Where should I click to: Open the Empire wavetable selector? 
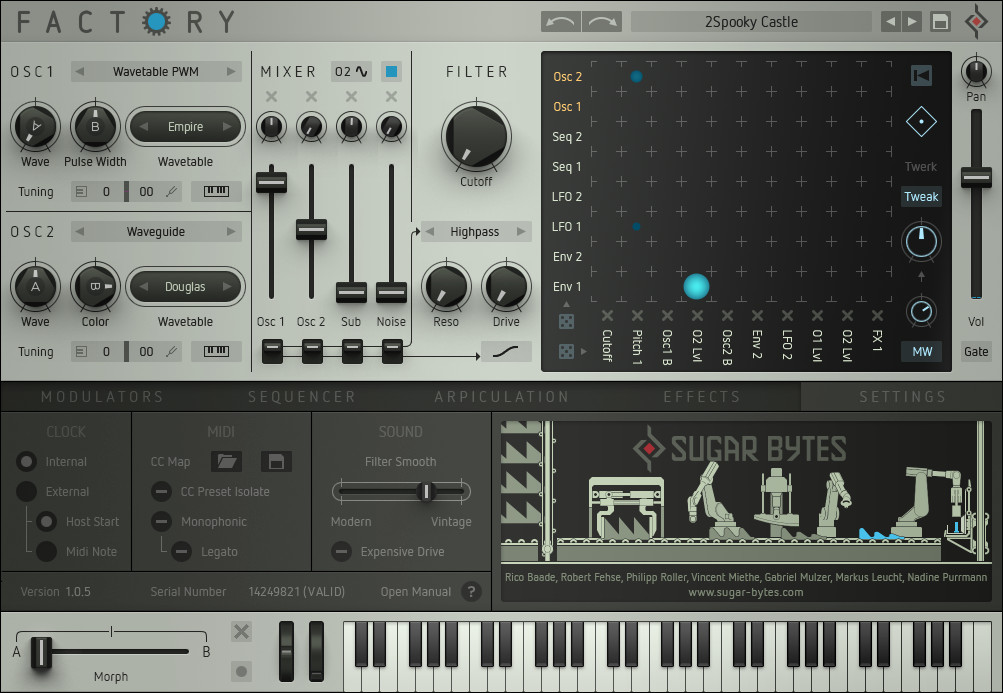[186, 127]
